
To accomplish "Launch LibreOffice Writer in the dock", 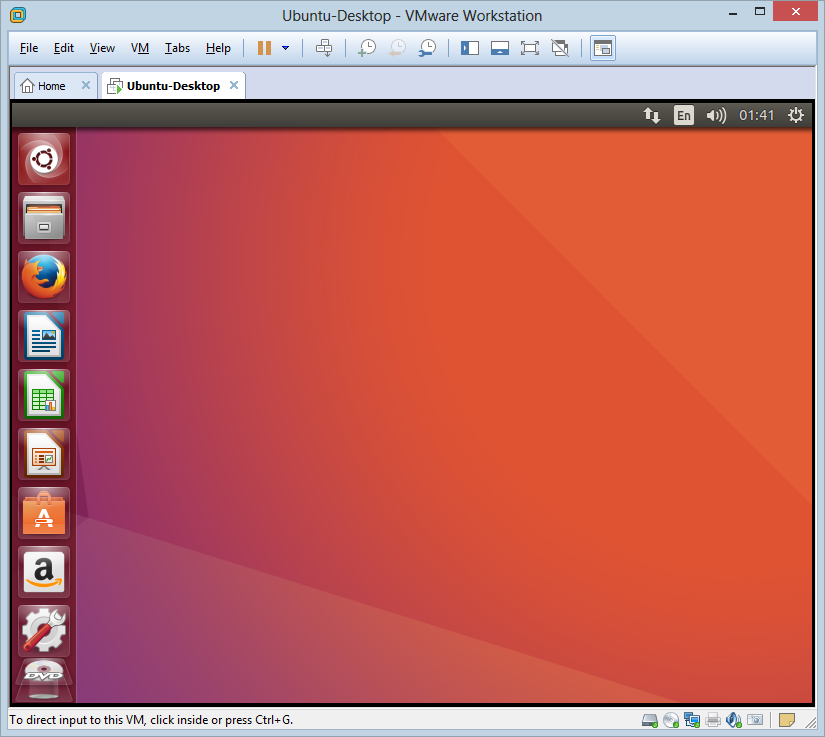I will pyautogui.click(x=43, y=336).
